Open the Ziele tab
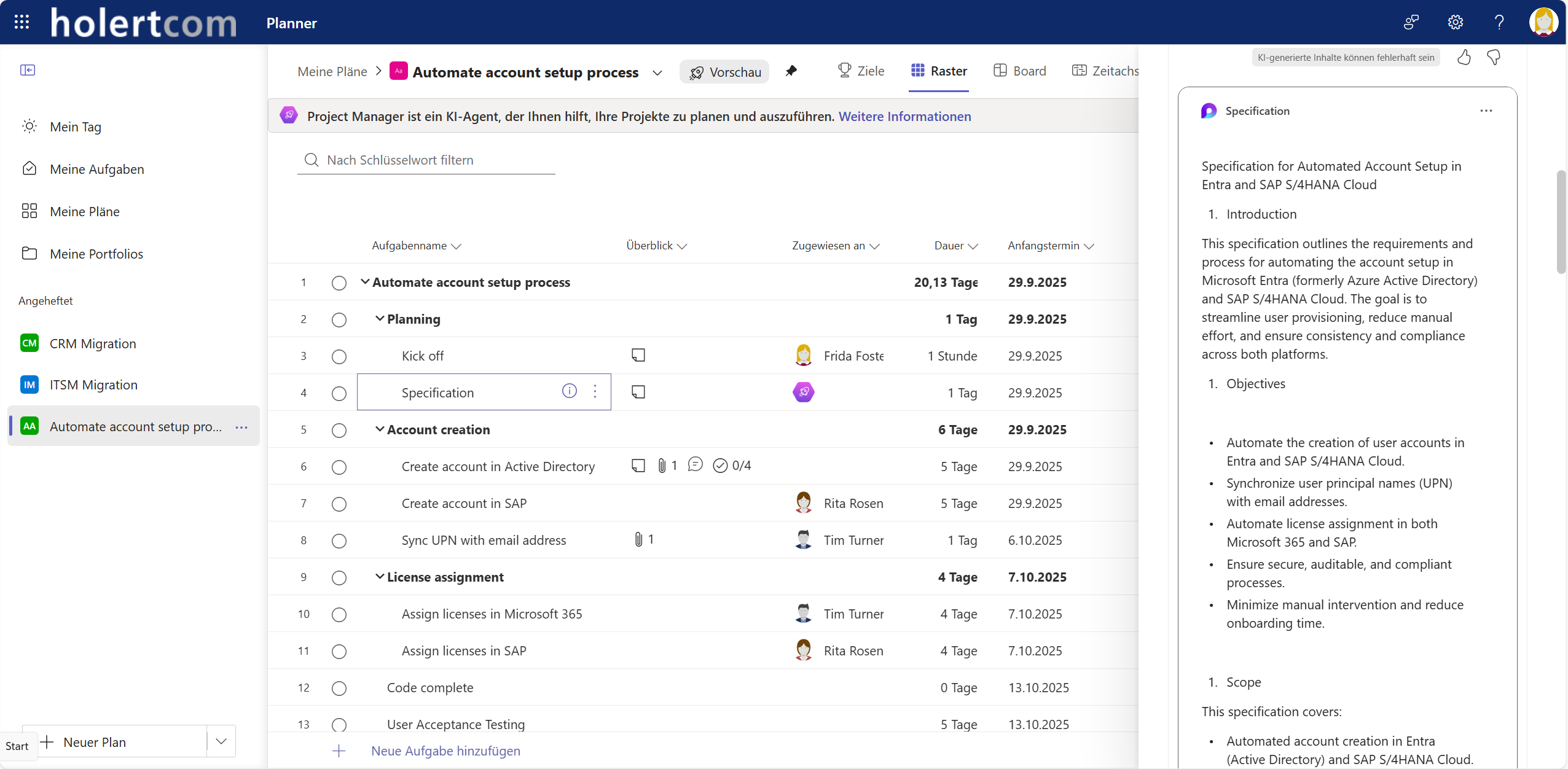This screenshot has height=769, width=1568. pos(861,71)
